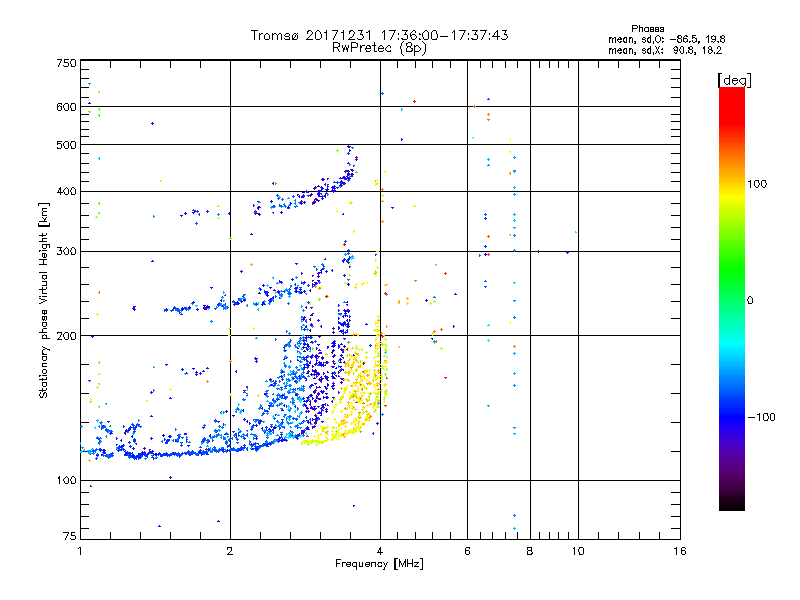Screen dimensions: 800x600
Task: Click the plot title 'Tromsø 20171231 17:36:00-17:37:43'
Action: [x=379, y=35]
